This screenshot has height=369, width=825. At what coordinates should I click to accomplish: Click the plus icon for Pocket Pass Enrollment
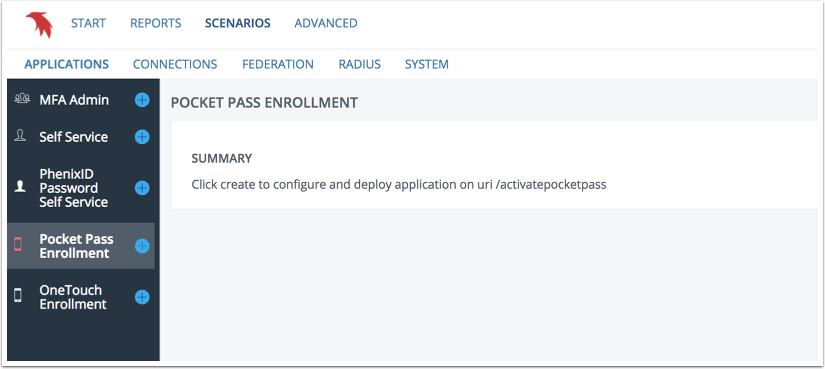pyautogui.click(x=142, y=246)
